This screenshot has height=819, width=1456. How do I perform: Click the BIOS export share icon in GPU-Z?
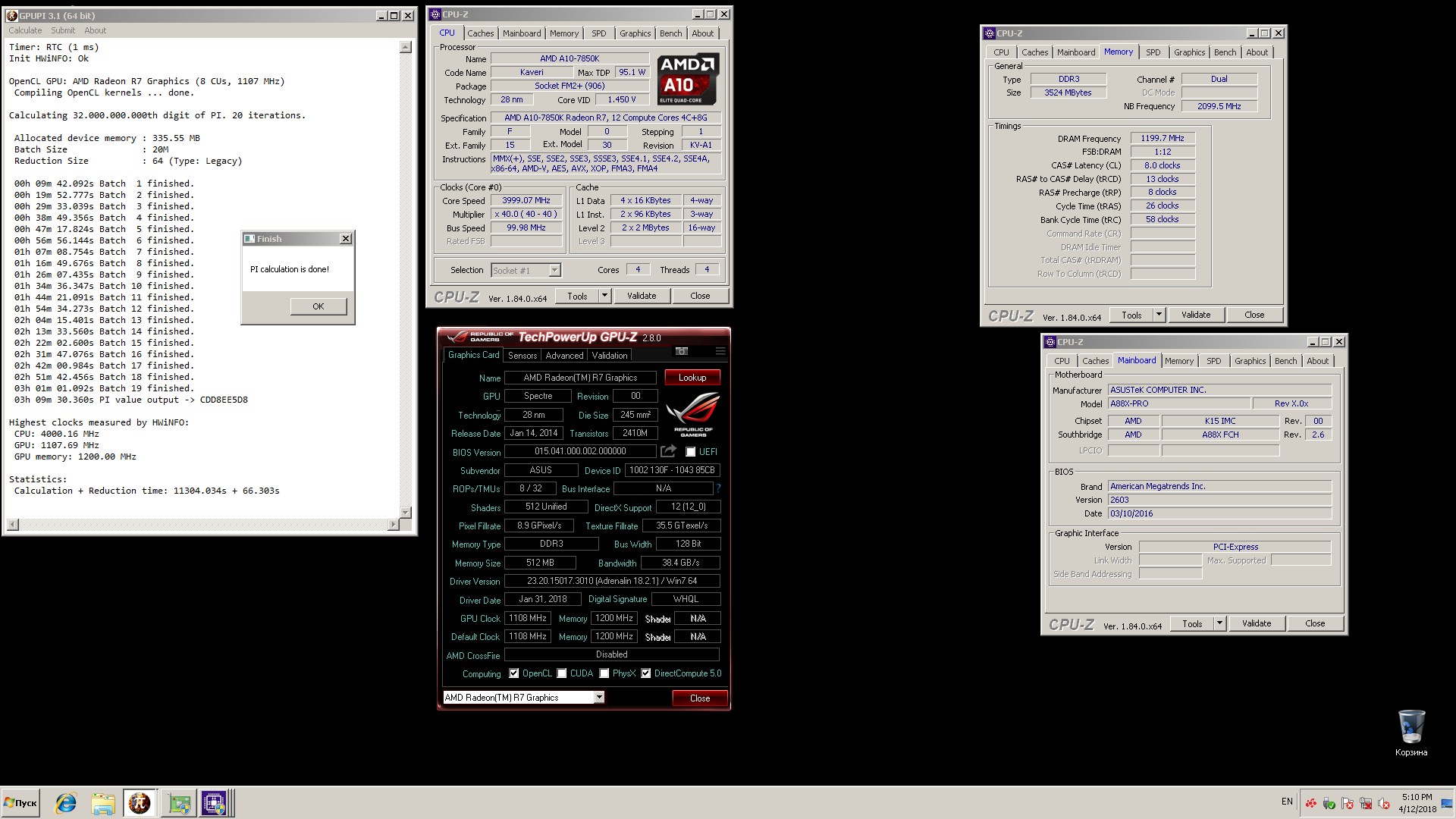668,451
